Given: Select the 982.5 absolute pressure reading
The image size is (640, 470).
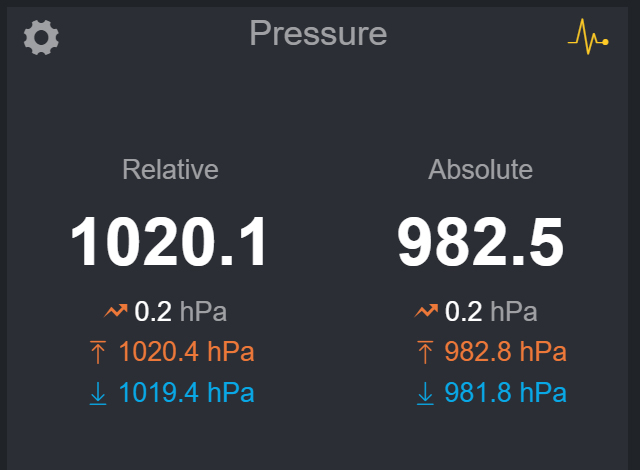Looking at the screenshot, I should (x=480, y=242).
